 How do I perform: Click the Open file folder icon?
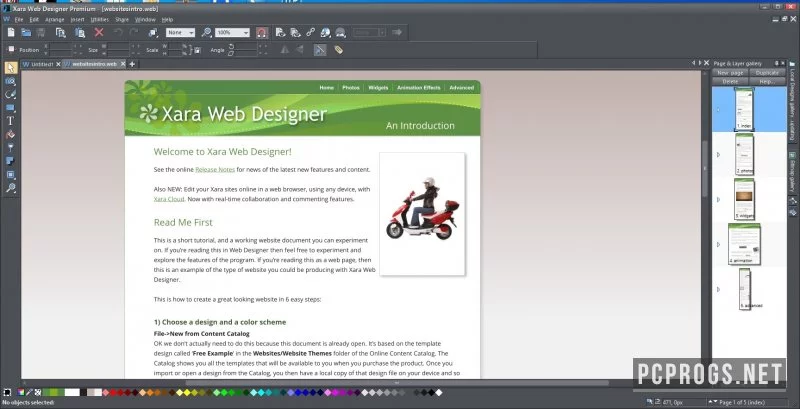[x=26, y=33]
